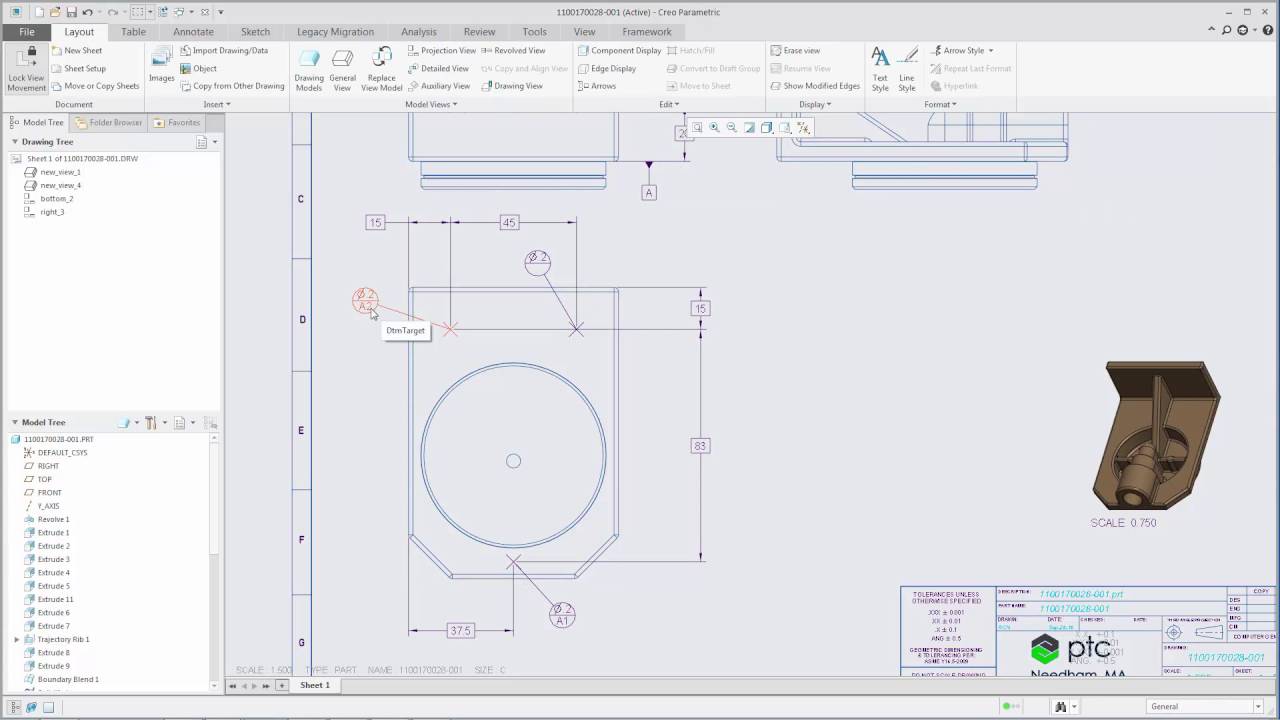Click the zoom in magnifier icon
This screenshot has width=1280, height=720.
pos(714,128)
